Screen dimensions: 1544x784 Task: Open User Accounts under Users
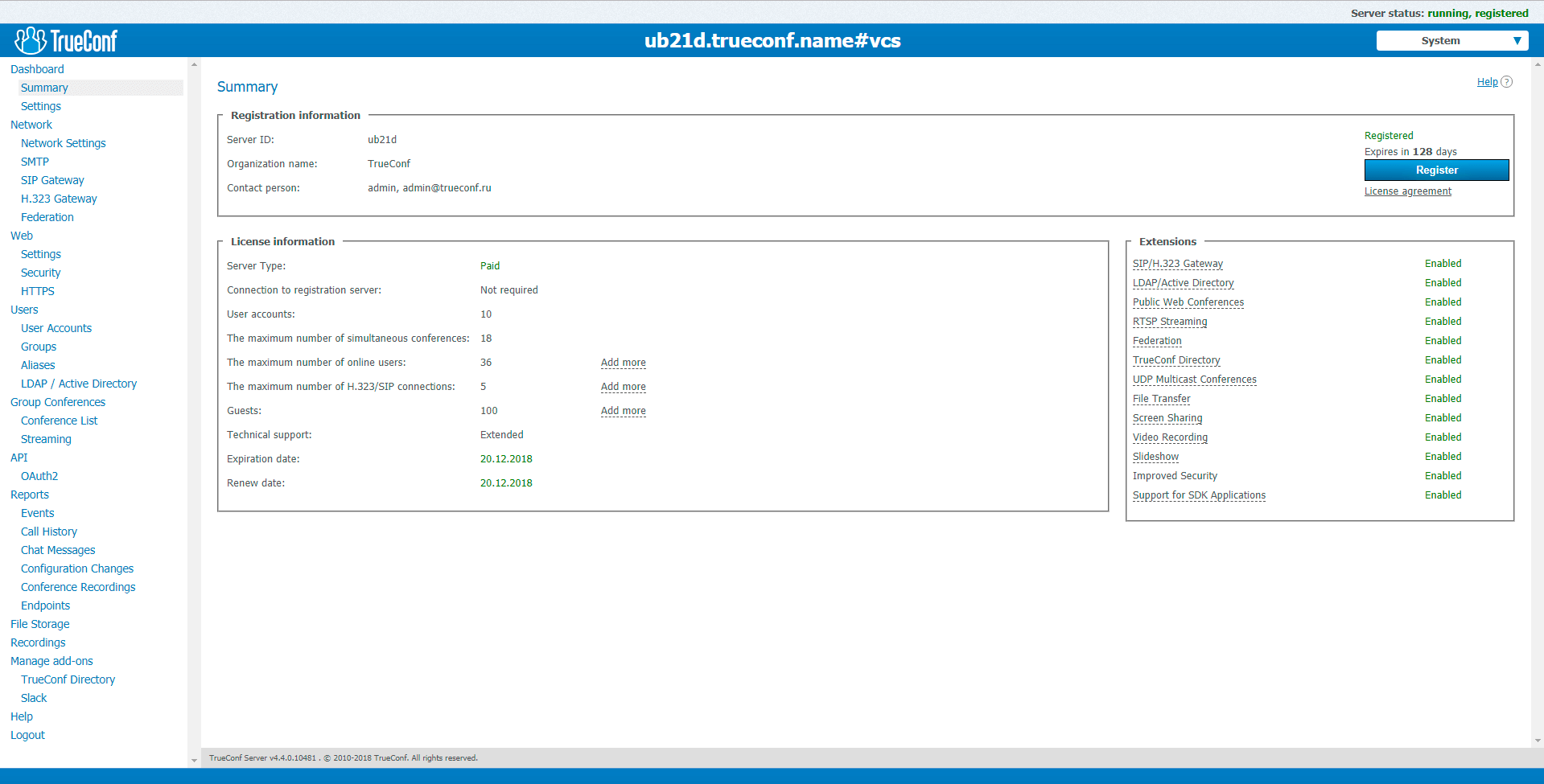coord(56,327)
